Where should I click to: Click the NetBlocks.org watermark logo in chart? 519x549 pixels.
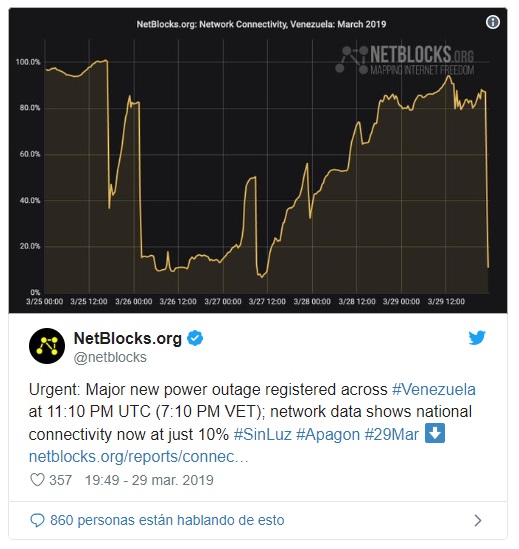[405, 60]
